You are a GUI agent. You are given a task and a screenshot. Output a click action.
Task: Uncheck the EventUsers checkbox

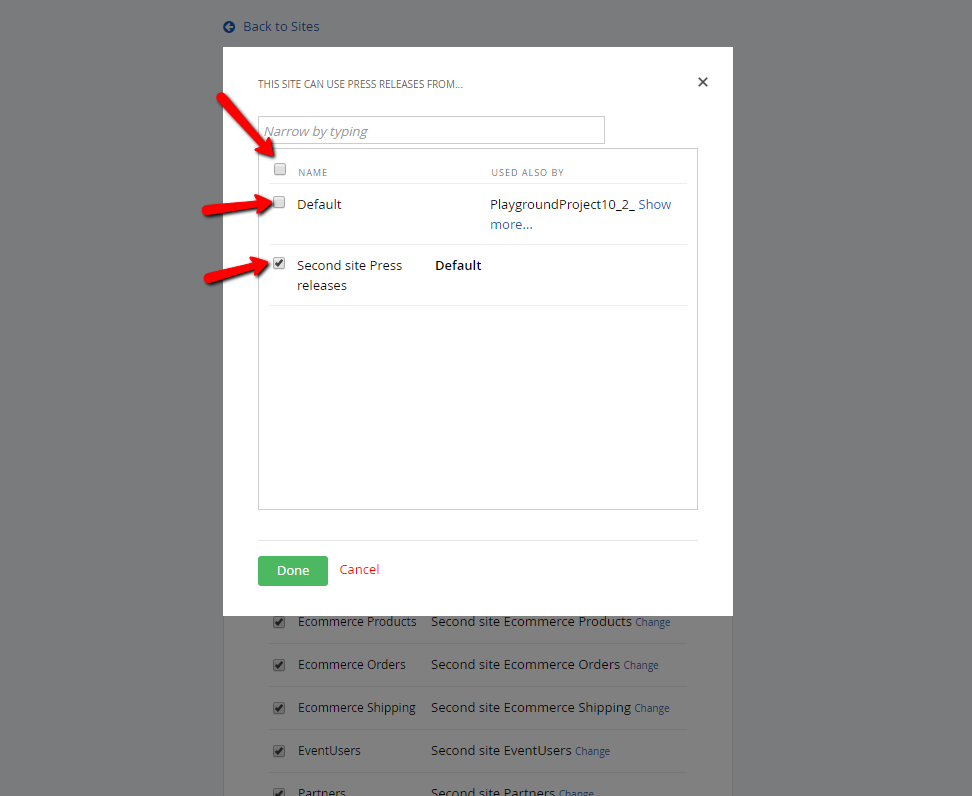point(279,751)
